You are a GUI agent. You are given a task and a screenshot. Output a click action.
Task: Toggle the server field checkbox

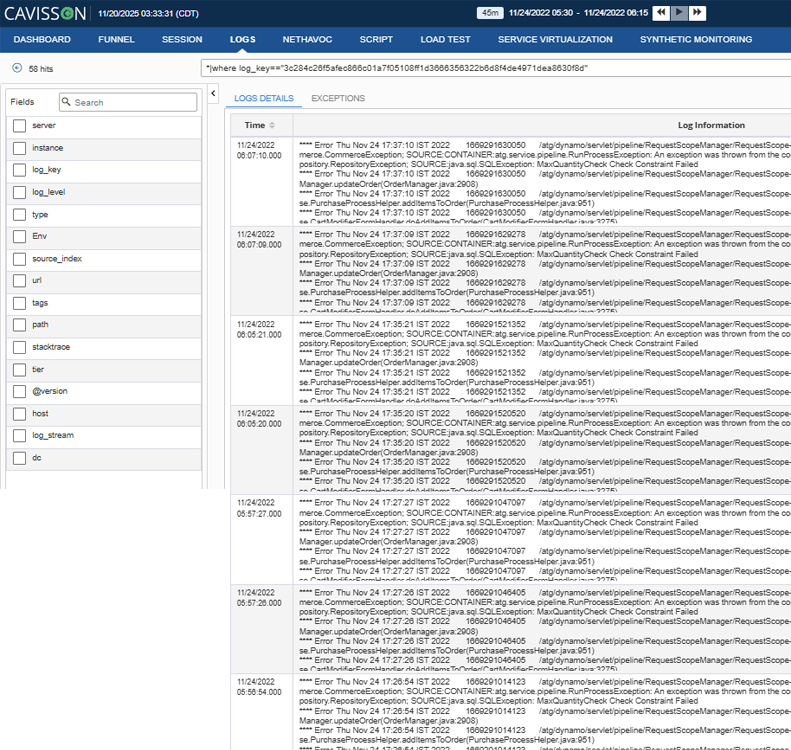coord(19,126)
